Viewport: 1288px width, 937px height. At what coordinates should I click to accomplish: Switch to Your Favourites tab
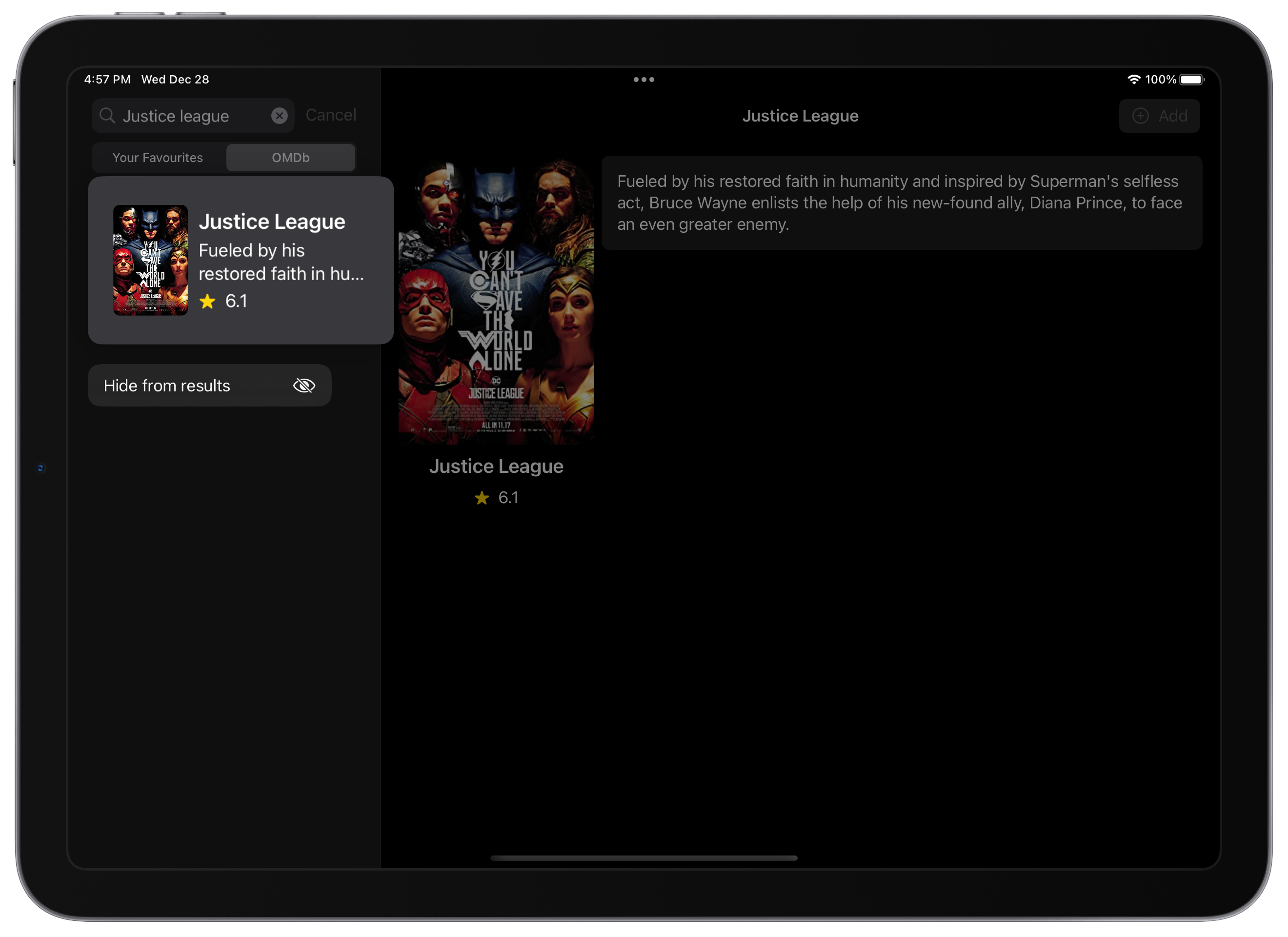[x=158, y=158]
